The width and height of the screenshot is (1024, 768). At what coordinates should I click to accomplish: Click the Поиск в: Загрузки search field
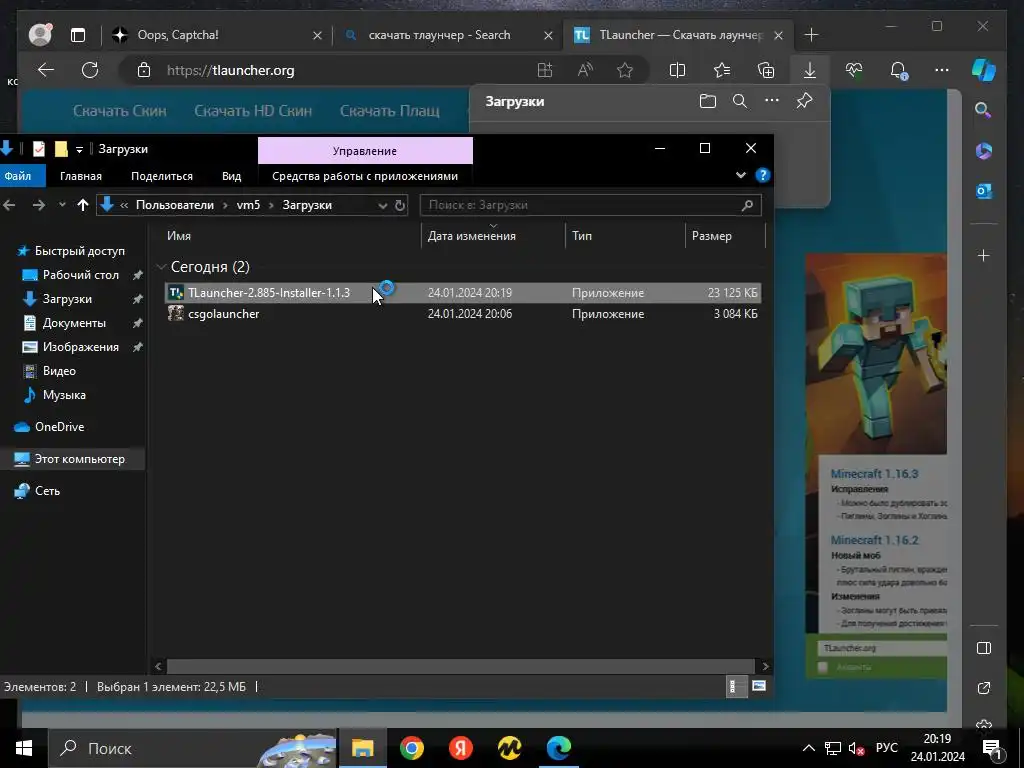coord(590,205)
